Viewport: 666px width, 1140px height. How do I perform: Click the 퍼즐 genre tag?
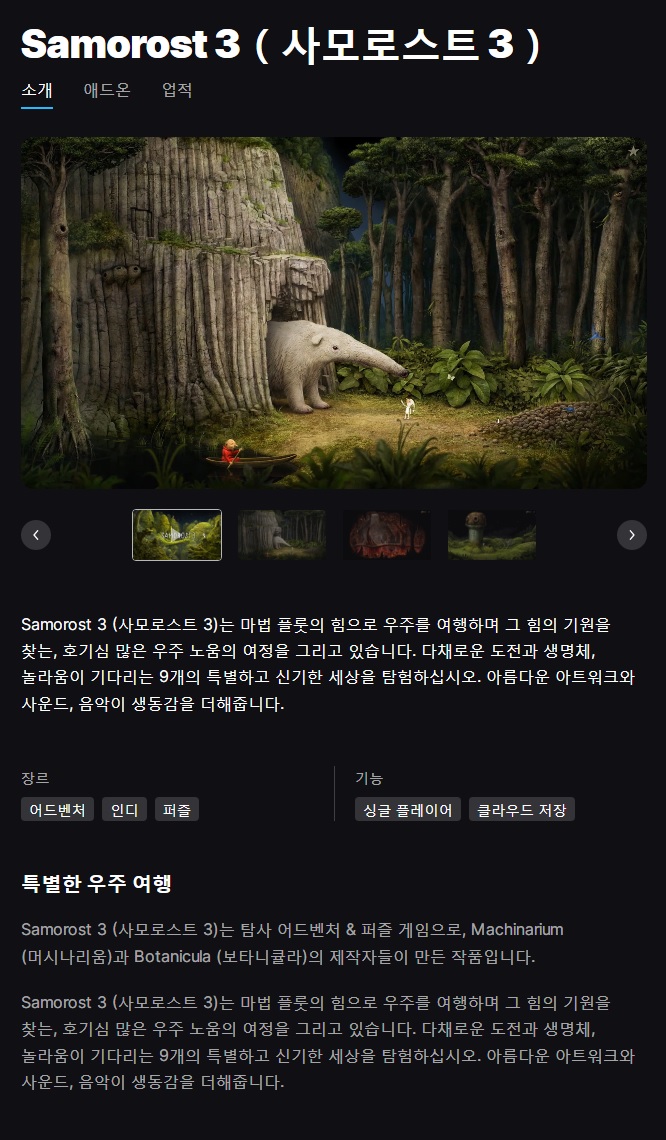pyautogui.click(x=177, y=809)
